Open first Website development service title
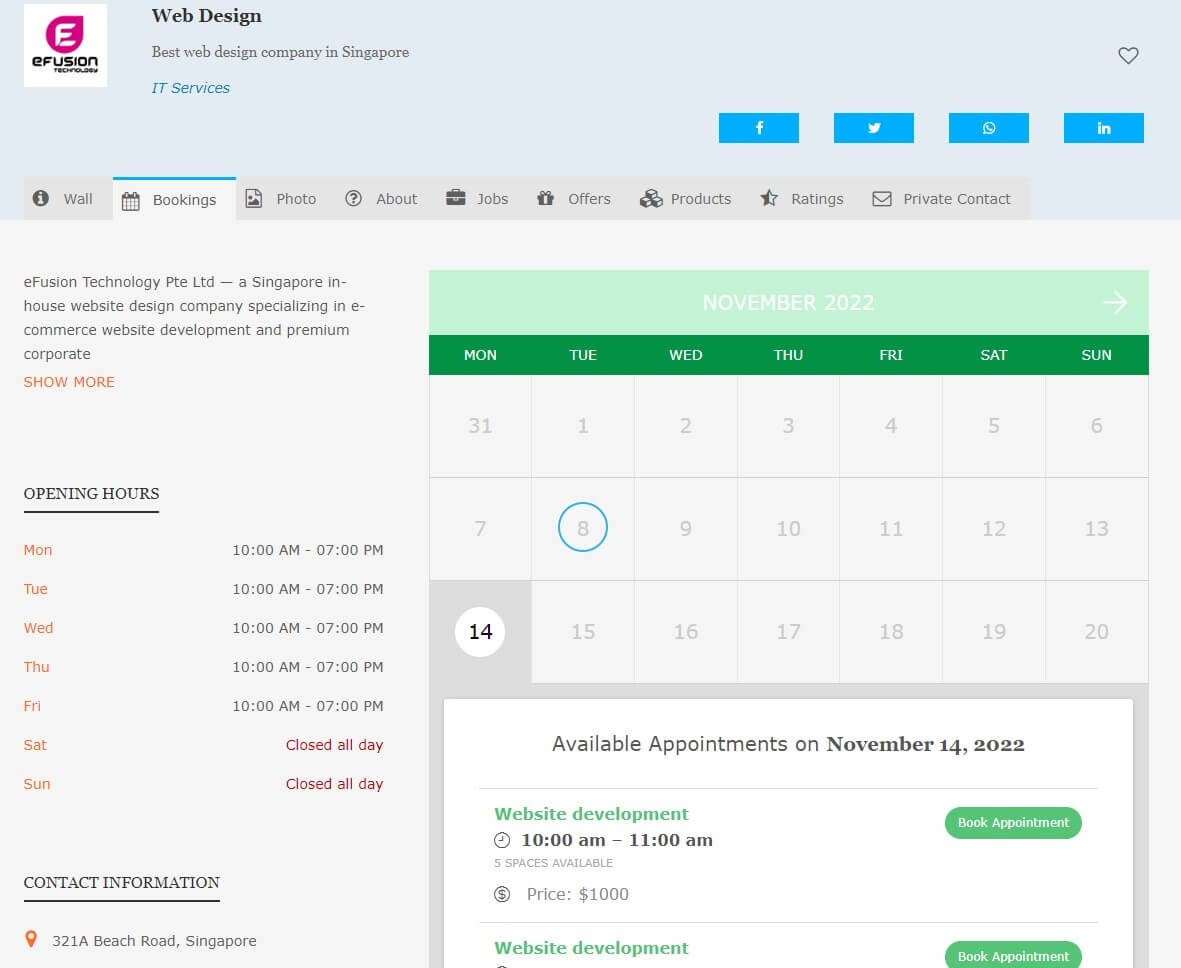Image resolution: width=1181 pixels, height=968 pixels. (x=591, y=814)
